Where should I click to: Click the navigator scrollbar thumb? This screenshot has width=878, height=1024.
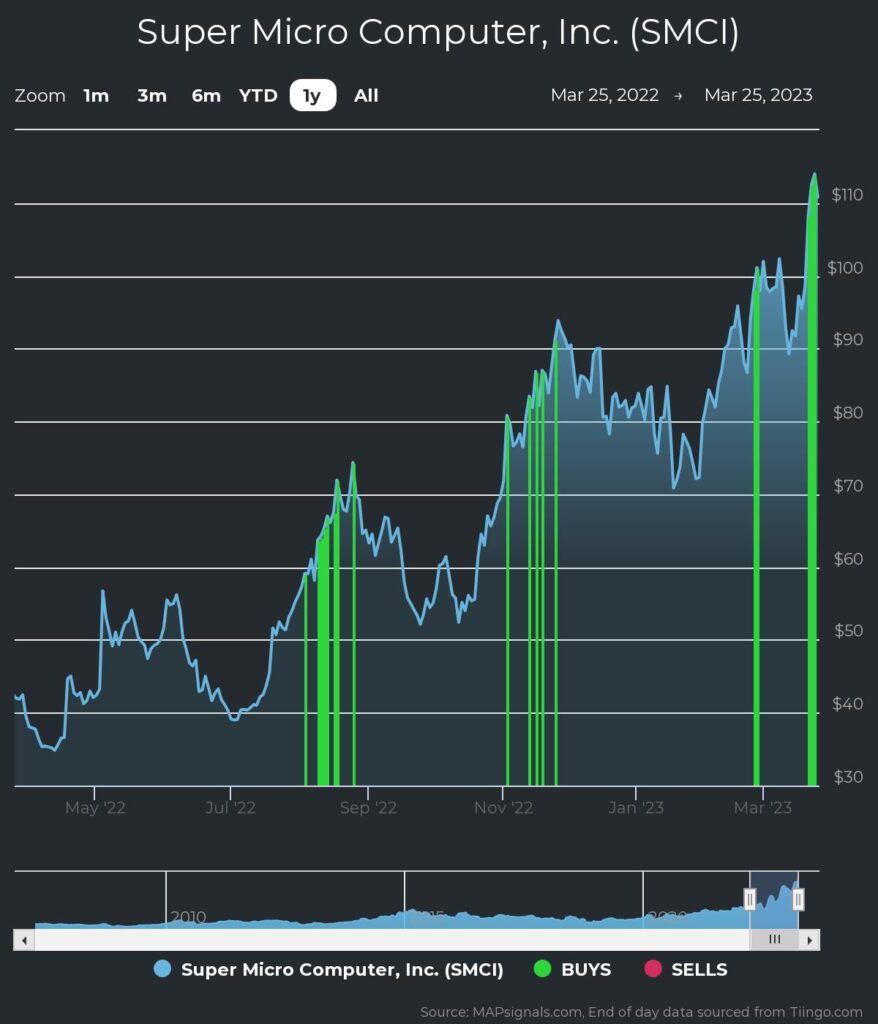[774, 940]
